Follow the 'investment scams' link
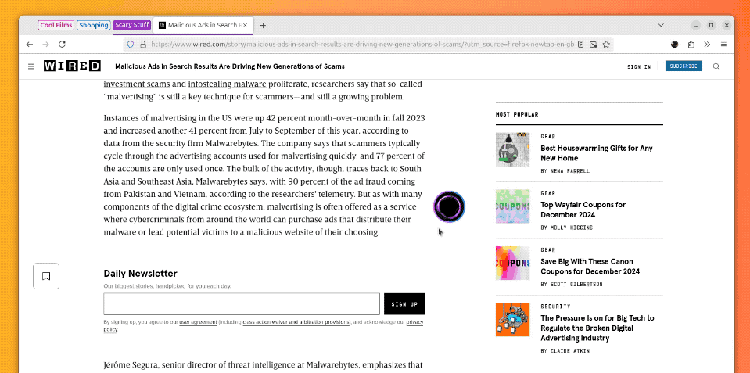750x373 pixels. (x=137, y=84)
